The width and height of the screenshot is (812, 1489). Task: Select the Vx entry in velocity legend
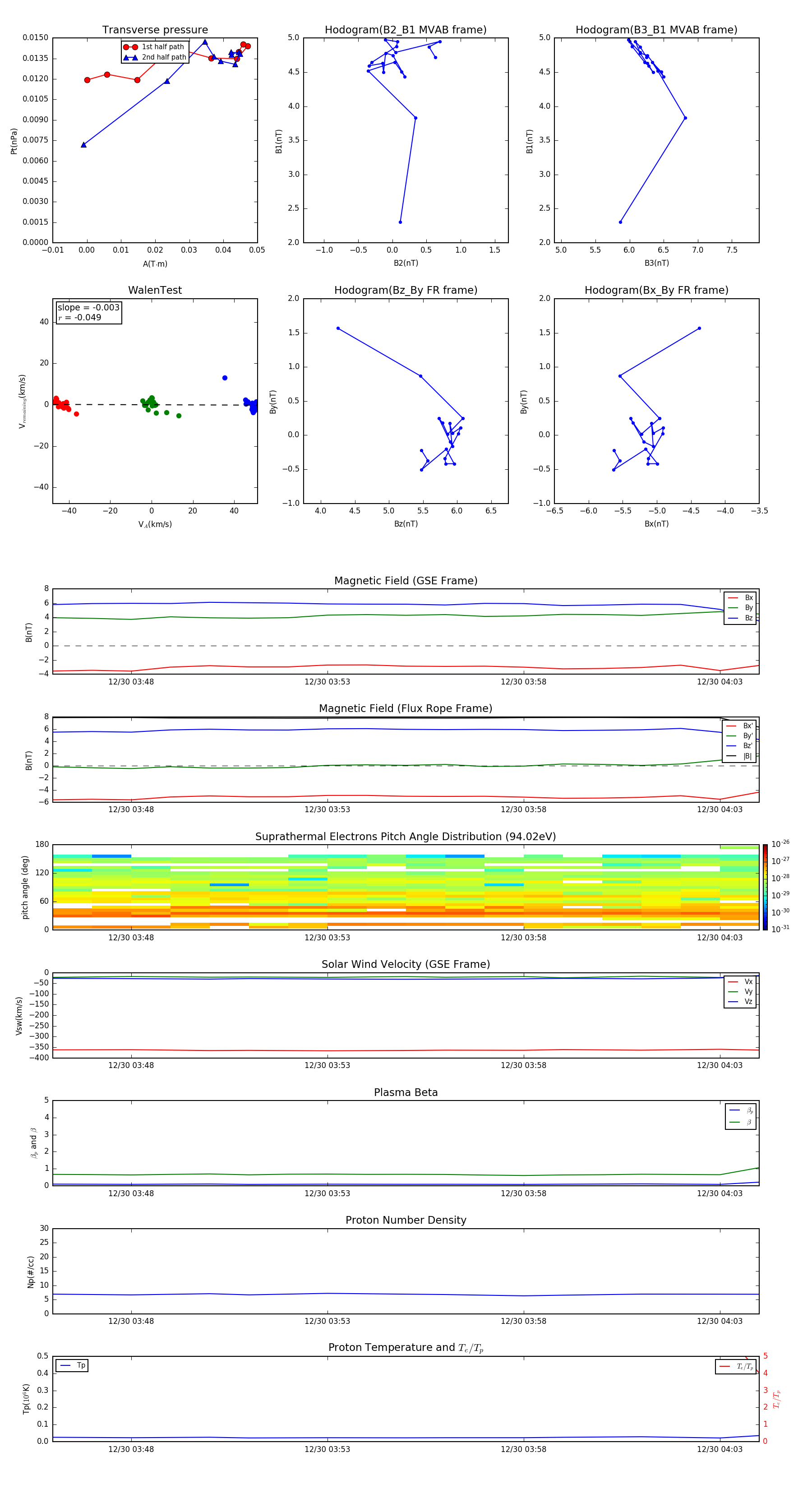(740, 981)
